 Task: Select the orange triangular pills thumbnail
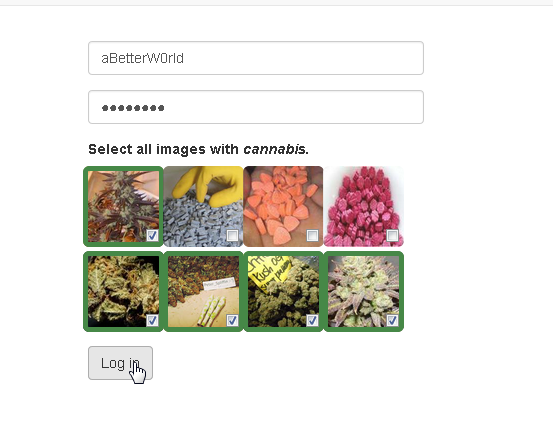[283, 206]
